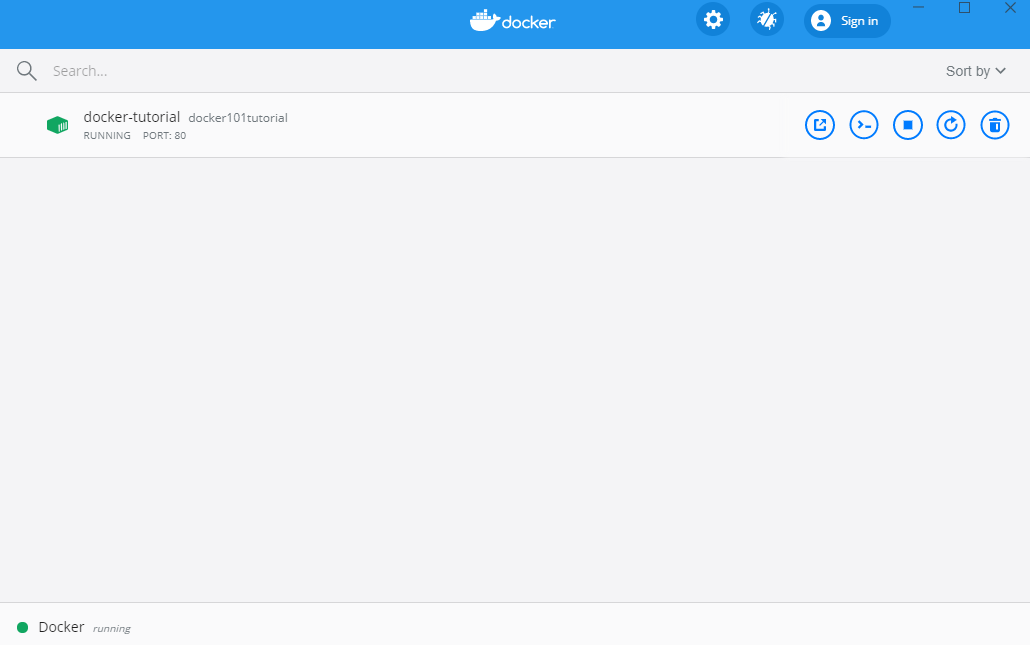Open Docker settings gear

point(713,20)
